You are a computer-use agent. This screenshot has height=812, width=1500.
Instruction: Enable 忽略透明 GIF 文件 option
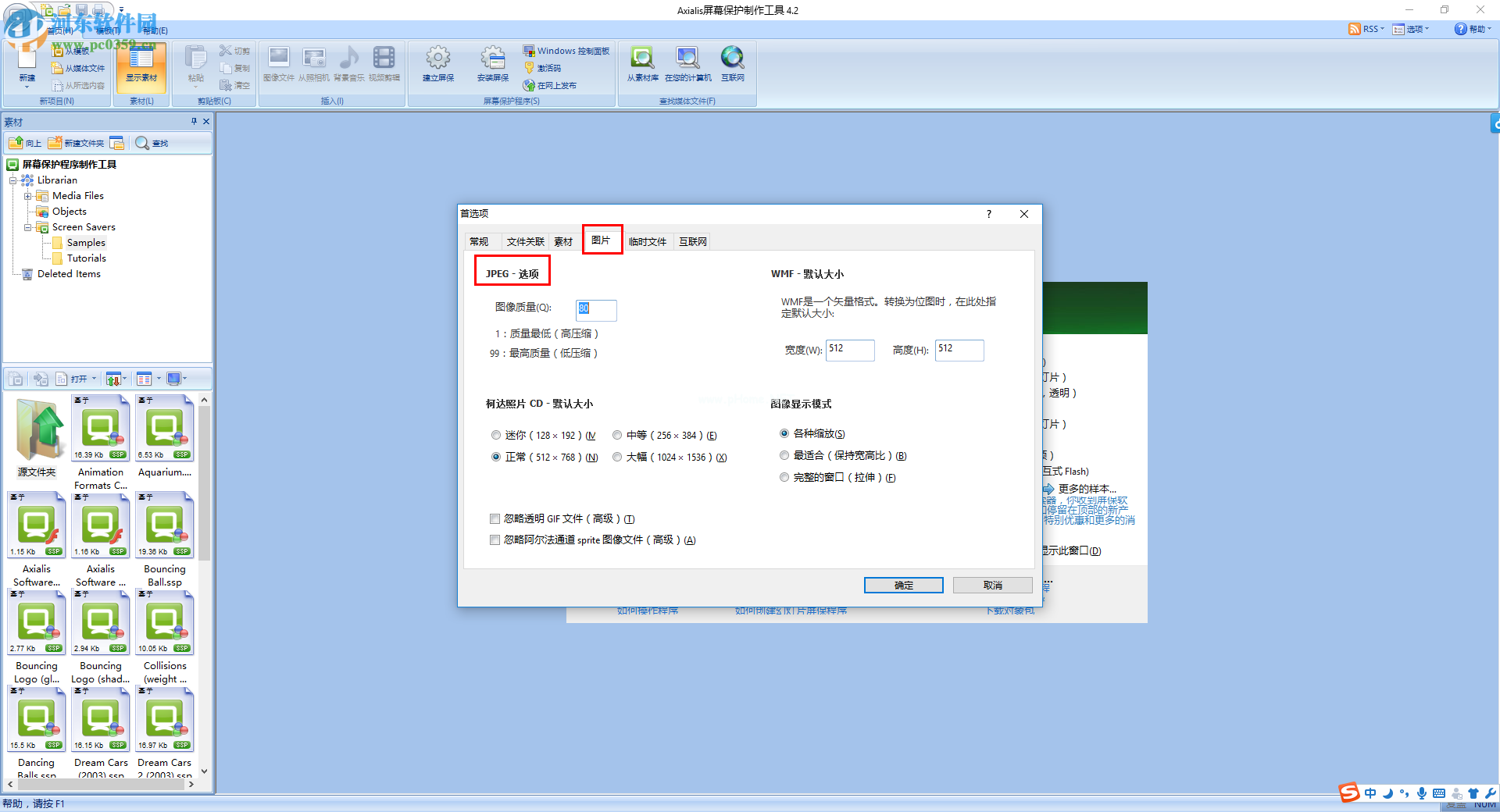(495, 518)
